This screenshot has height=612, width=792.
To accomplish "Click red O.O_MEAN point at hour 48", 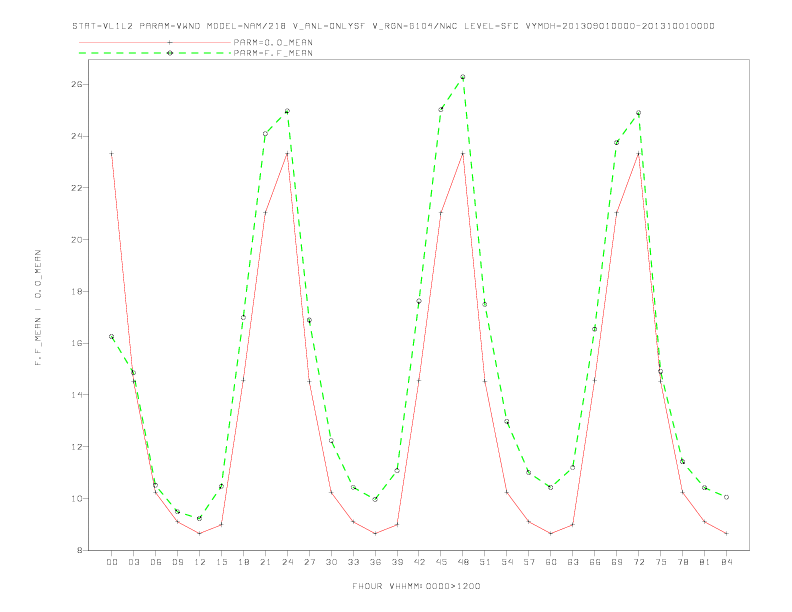I will click(463, 154).
